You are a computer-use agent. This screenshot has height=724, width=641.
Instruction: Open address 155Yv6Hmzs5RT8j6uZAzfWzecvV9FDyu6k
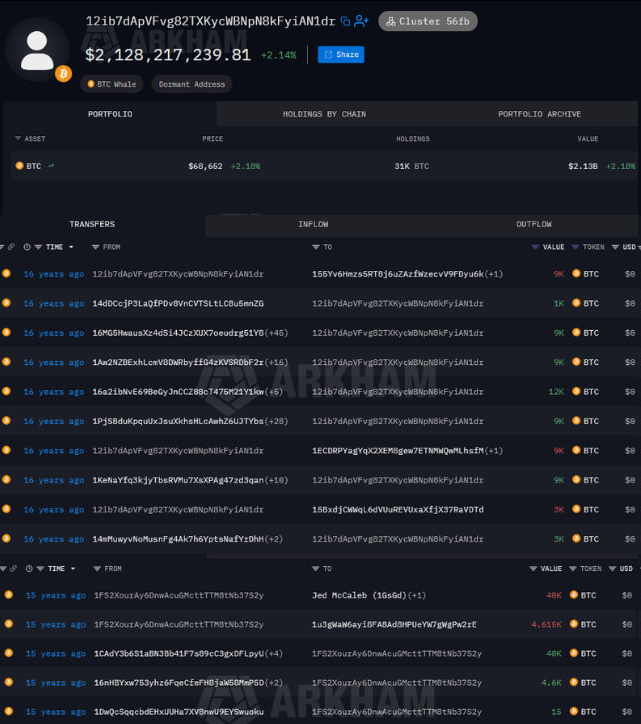point(398,274)
